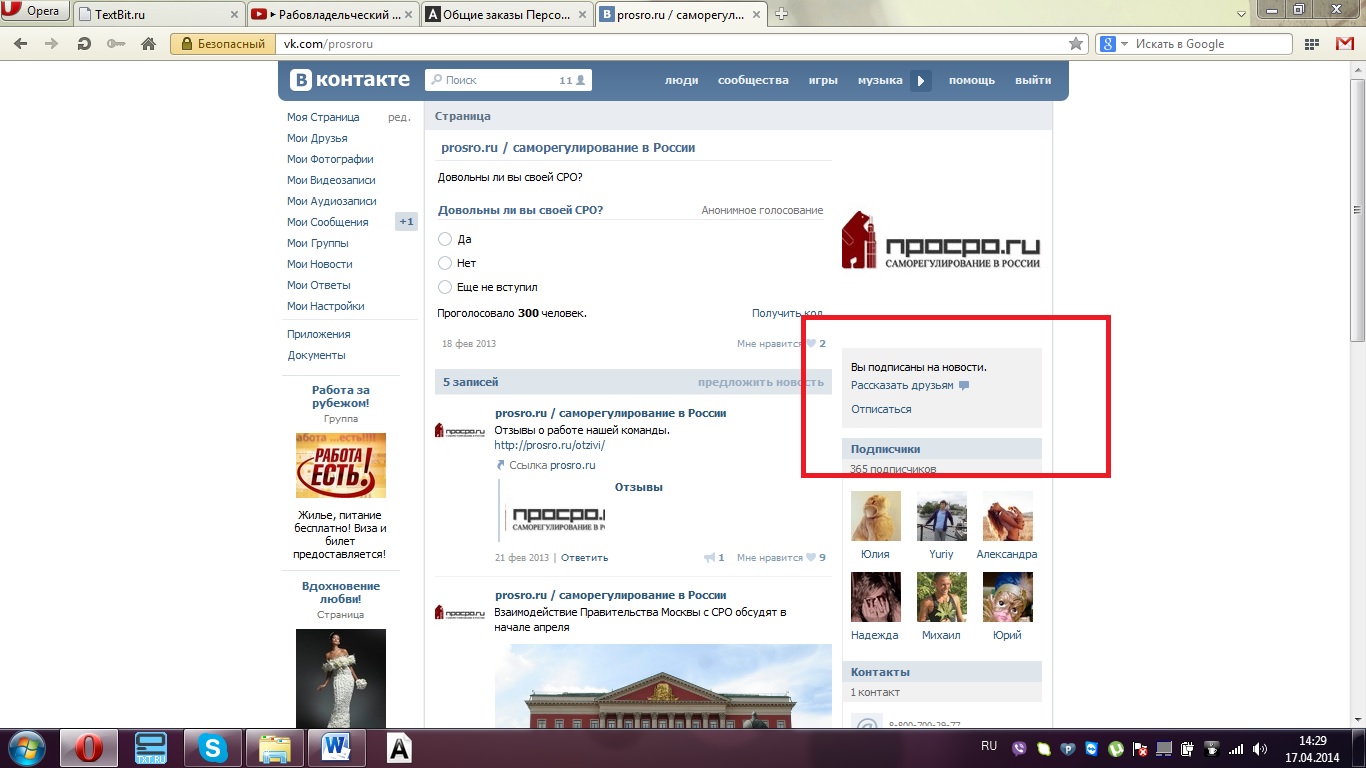Reload the page with the Reload icon
This screenshot has width=1366, height=768.
pos(84,44)
